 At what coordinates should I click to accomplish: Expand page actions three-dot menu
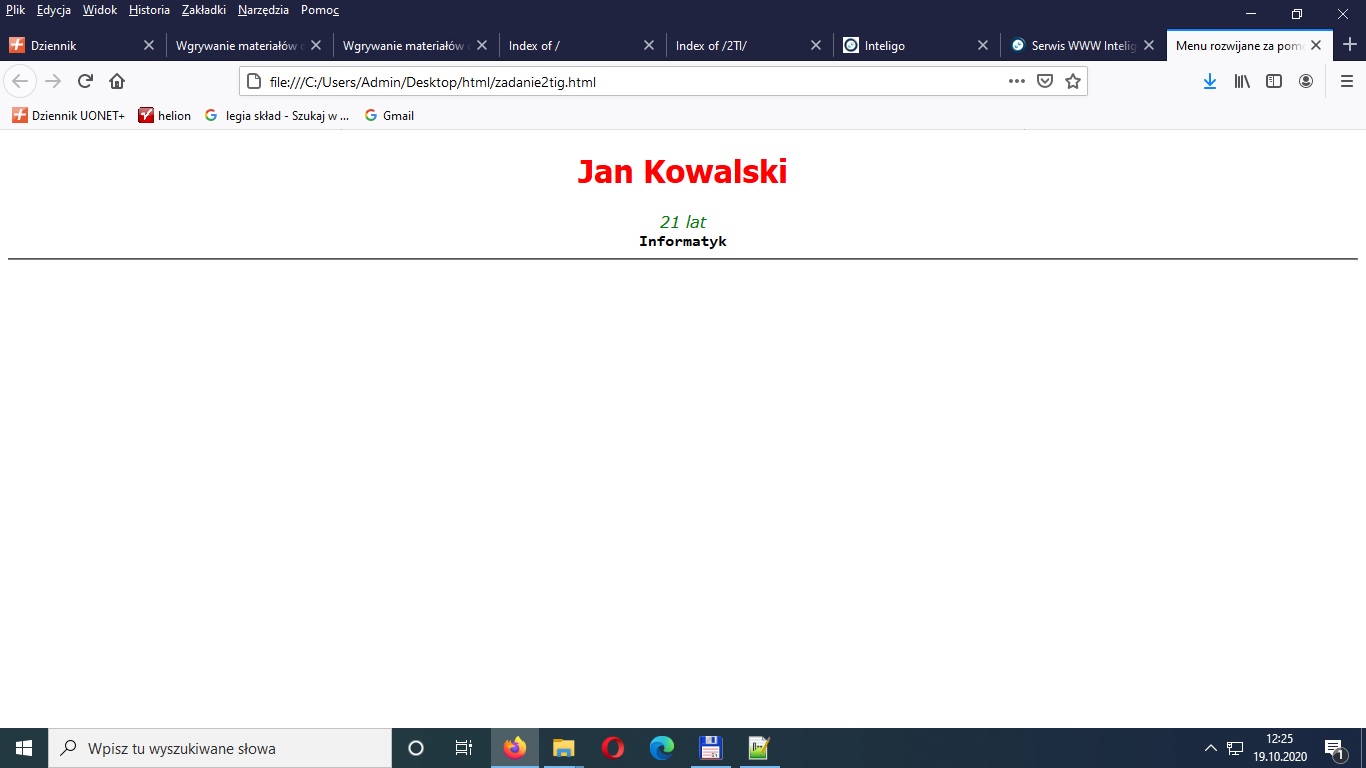click(1017, 81)
